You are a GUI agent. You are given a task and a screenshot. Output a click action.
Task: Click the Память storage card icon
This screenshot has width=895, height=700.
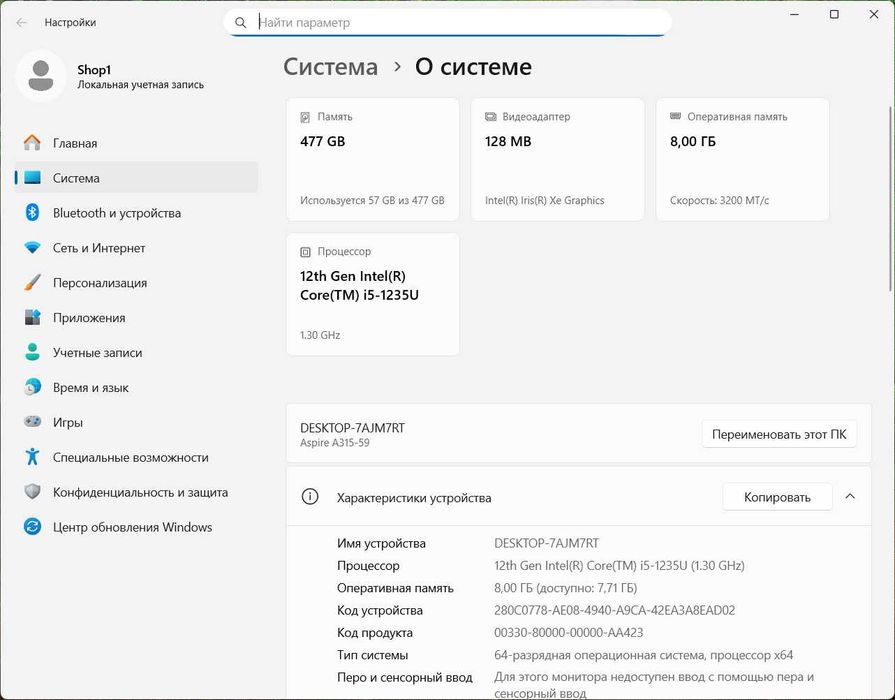[305, 117]
